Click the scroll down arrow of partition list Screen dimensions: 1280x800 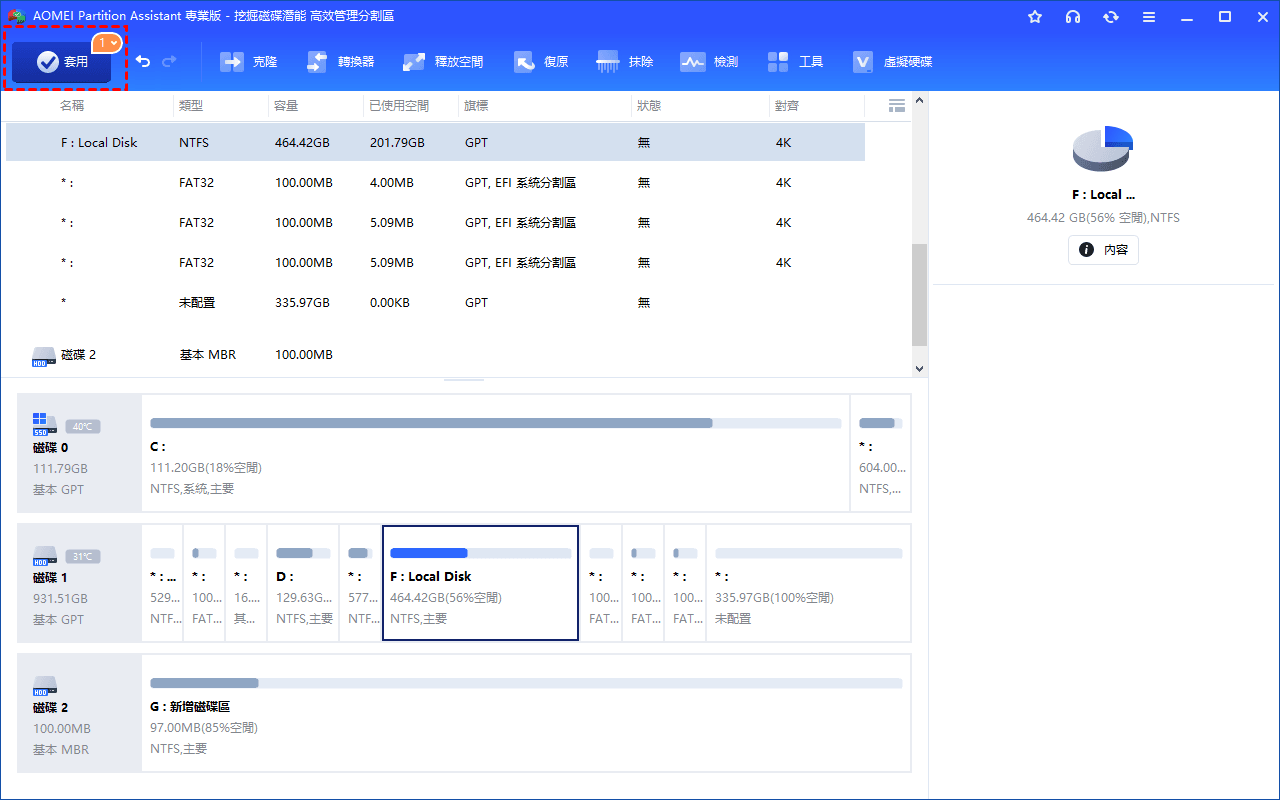coord(919,368)
